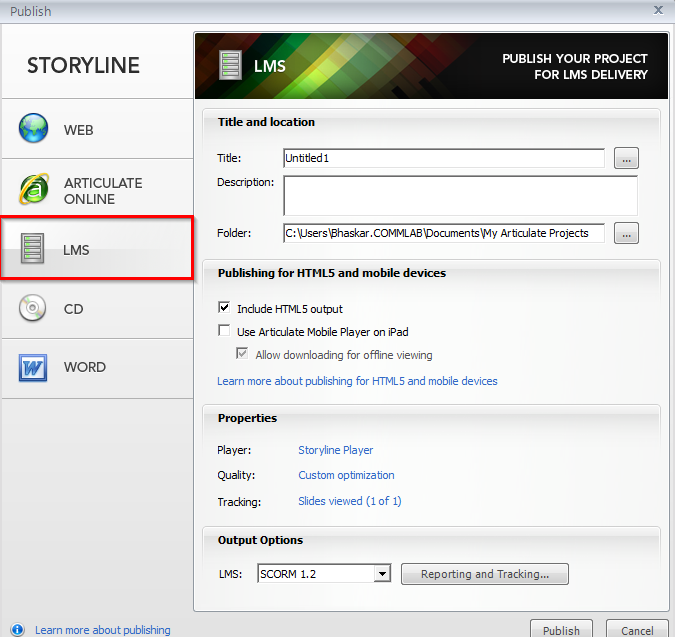Click the Articulate Online icon
Image resolution: width=675 pixels, height=637 pixels.
34,189
